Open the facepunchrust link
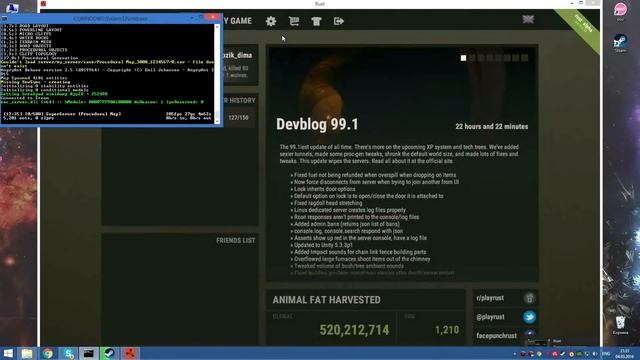Image resolution: width=640 pixels, height=360 pixels. point(496,336)
